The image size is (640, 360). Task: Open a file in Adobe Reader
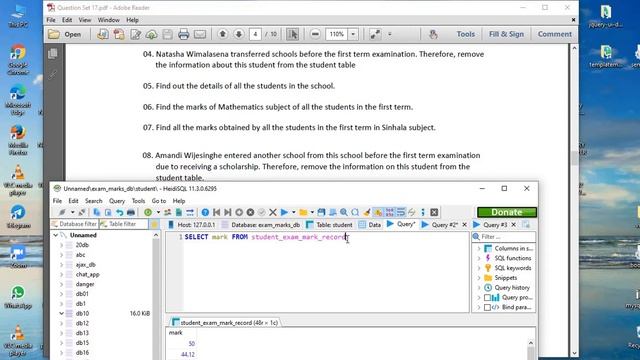coord(64,34)
